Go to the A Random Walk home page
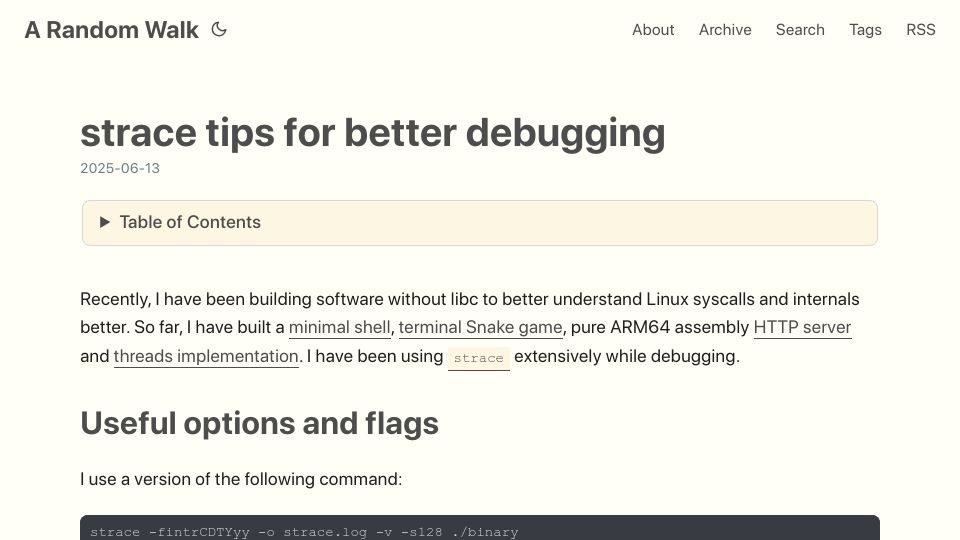This screenshot has width=960, height=540. [x=111, y=30]
